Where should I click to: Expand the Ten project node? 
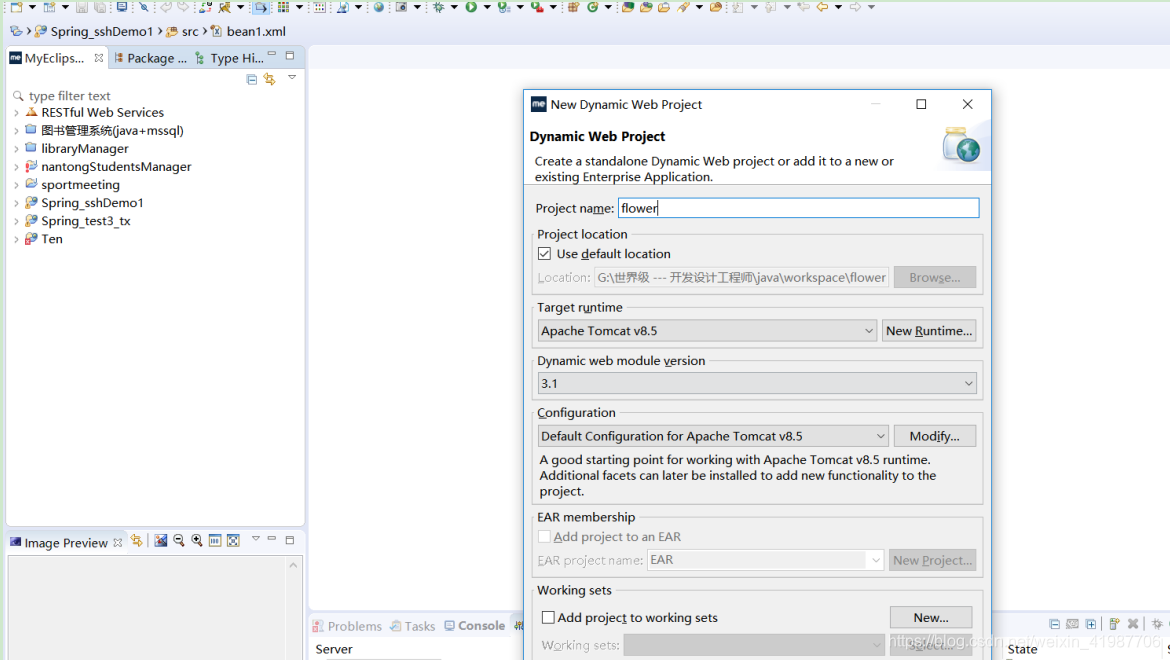click(16, 239)
